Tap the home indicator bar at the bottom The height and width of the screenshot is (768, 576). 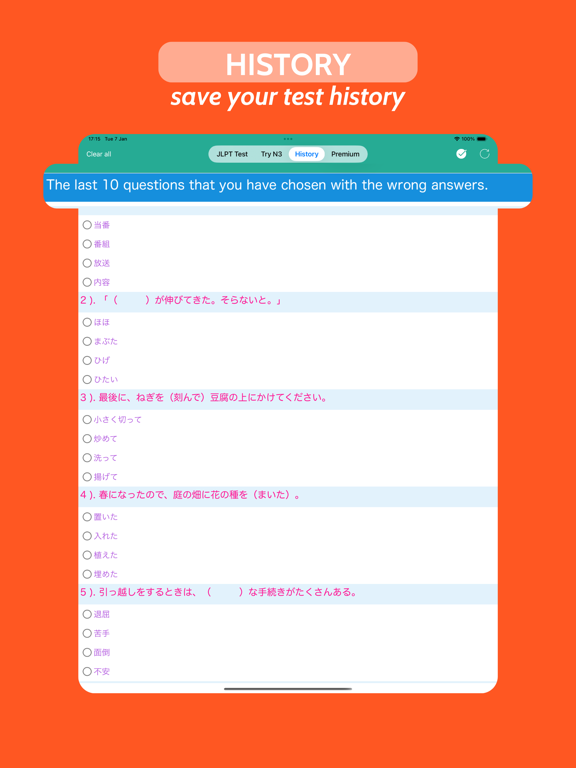[x=288, y=689]
